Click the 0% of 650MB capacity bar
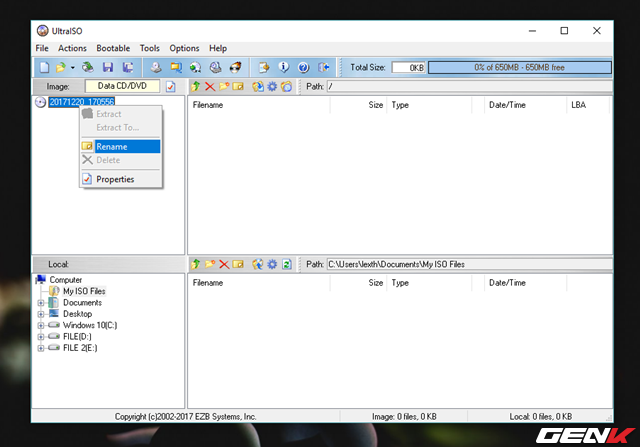Image resolution: width=640 pixels, height=447 pixels. click(520, 67)
